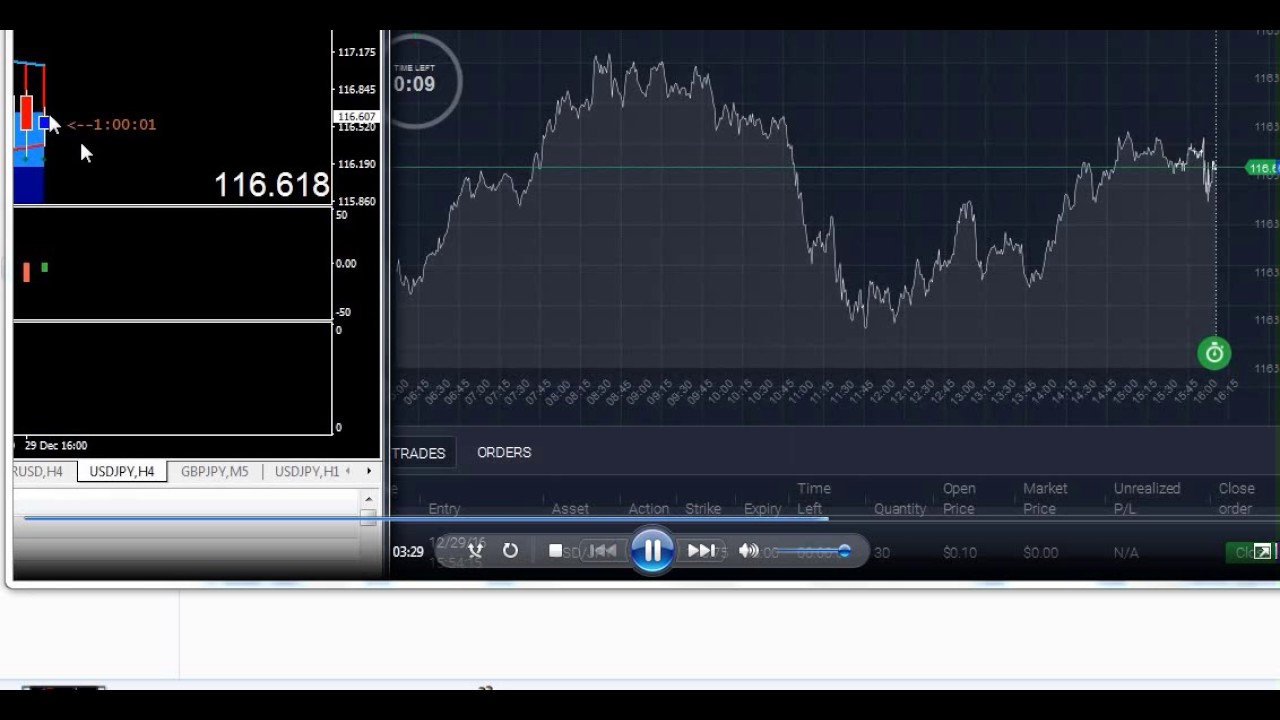Select the GBPJPY,M5 chart tab
The height and width of the screenshot is (720, 1280).
pos(214,471)
